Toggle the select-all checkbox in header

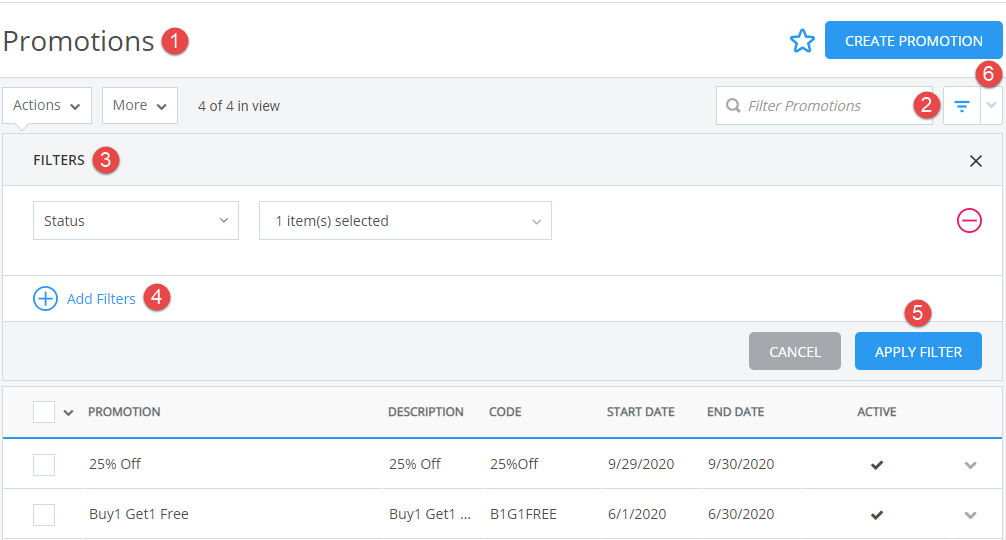click(x=44, y=412)
